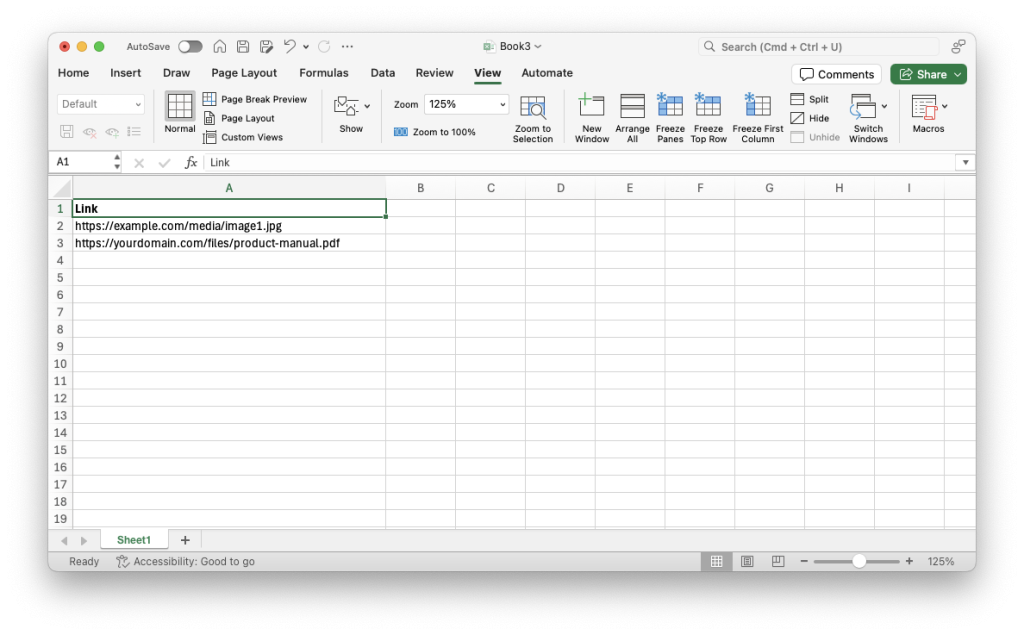Screen dimensions: 1024x635
Task: Click the Freeze Top Row icon
Action: pyautogui.click(x=708, y=115)
